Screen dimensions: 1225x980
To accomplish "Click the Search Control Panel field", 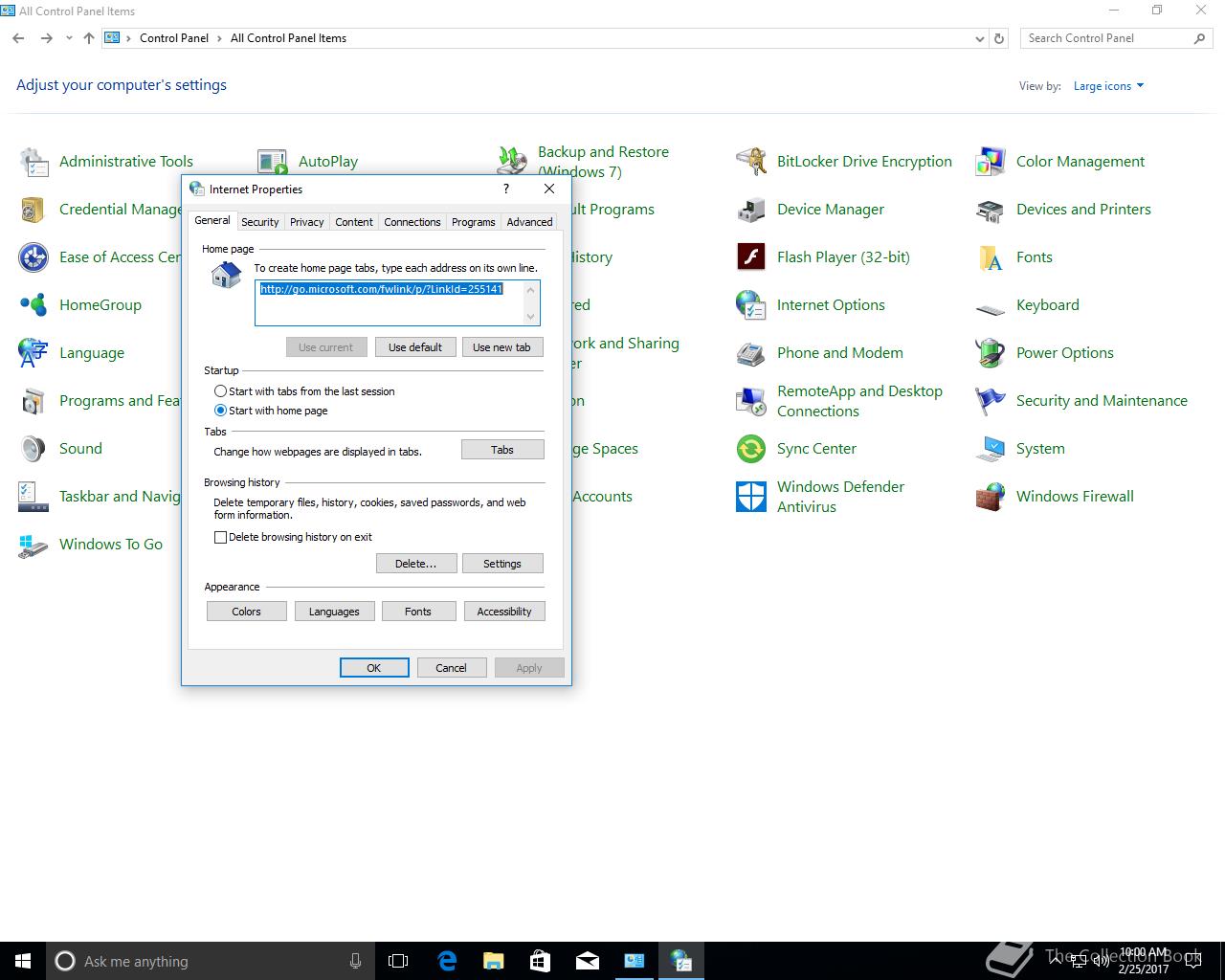I will 1117,38.
